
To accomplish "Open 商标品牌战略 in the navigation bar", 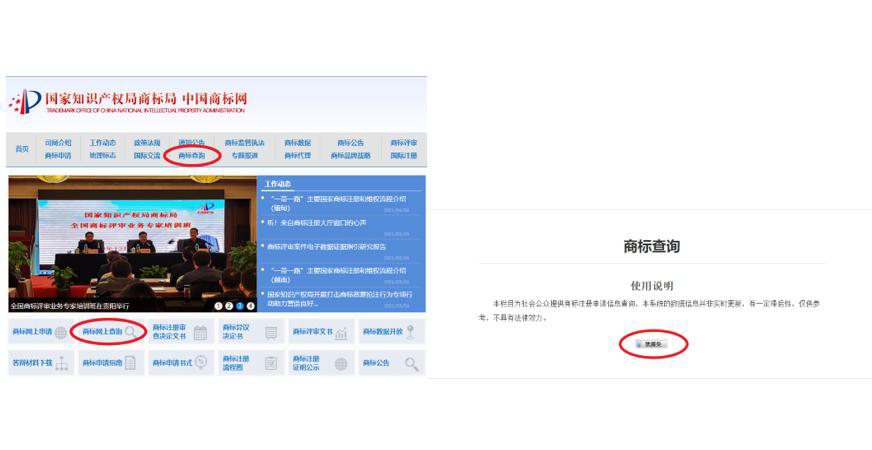I will click(350, 156).
